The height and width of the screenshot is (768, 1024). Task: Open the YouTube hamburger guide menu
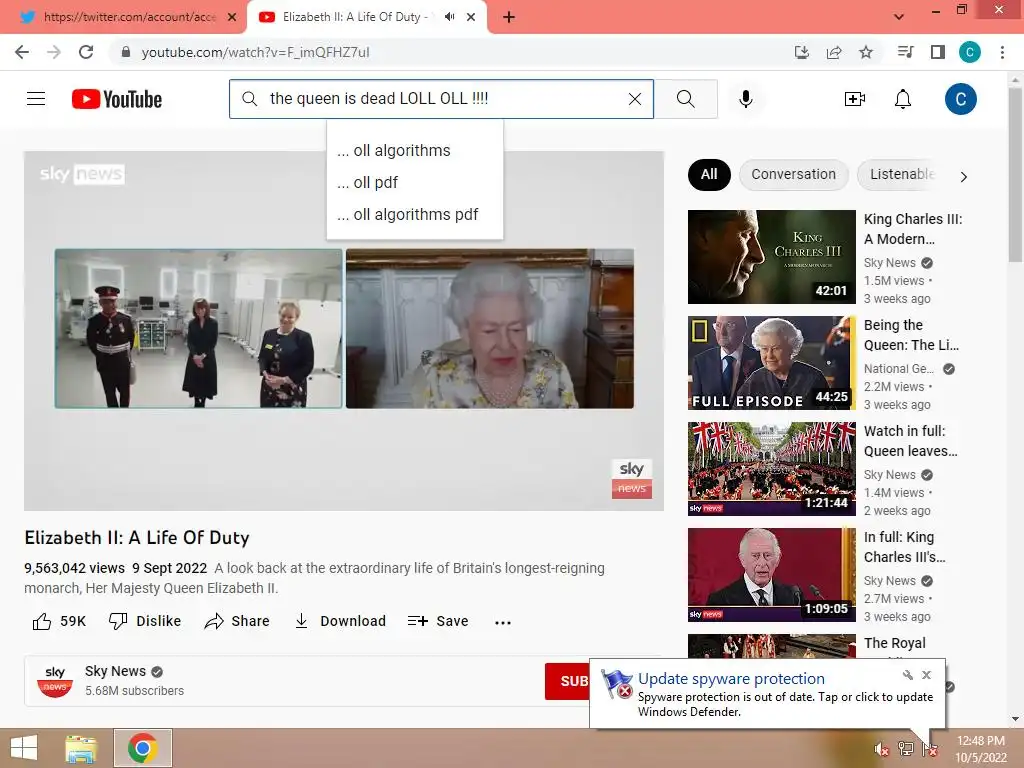point(36,99)
